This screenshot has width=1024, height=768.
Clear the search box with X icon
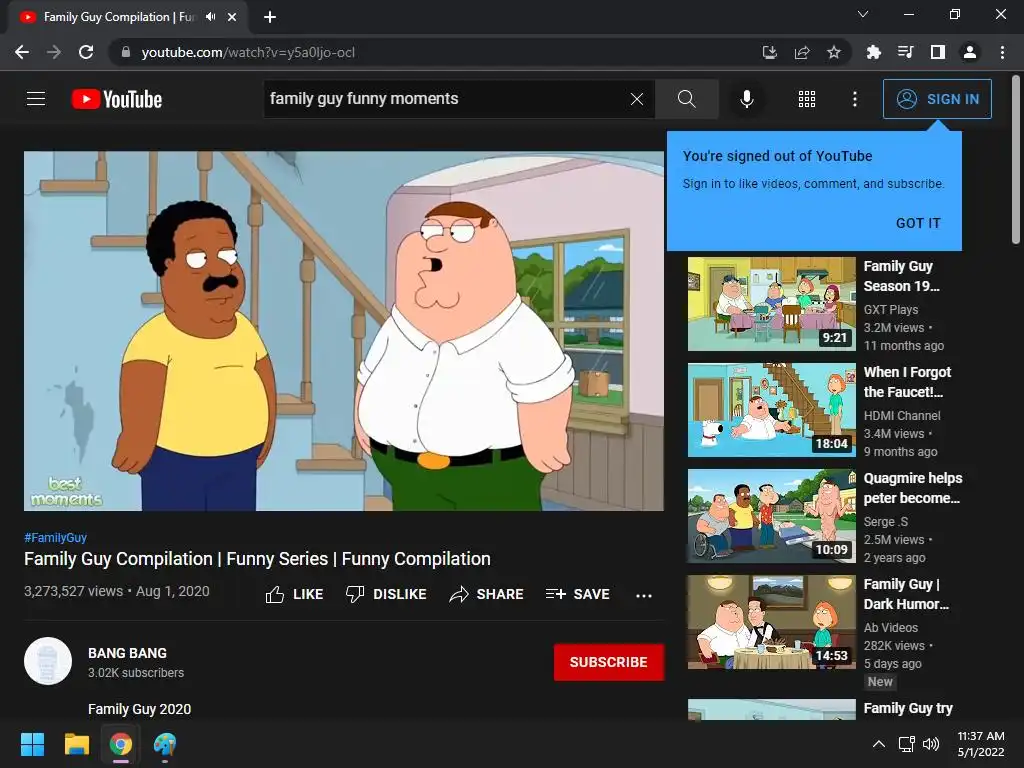pos(637,99)
